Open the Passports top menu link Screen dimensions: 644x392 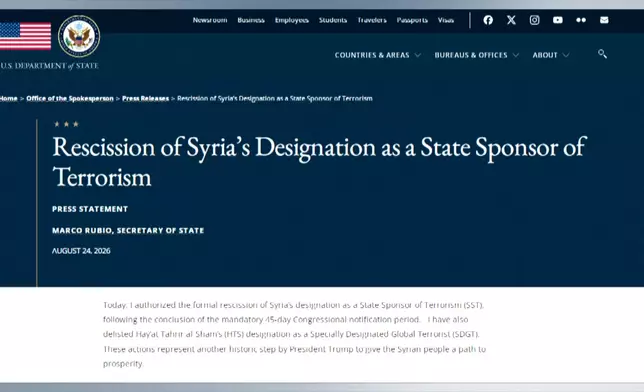[x=412, y=20]
